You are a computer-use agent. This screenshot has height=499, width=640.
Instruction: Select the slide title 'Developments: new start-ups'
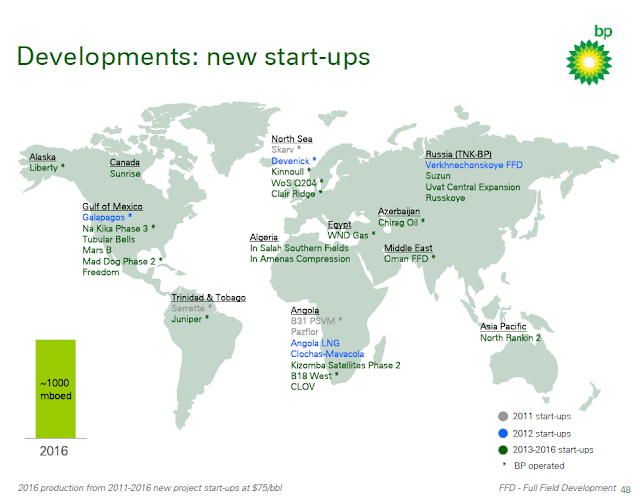[193, 56]
